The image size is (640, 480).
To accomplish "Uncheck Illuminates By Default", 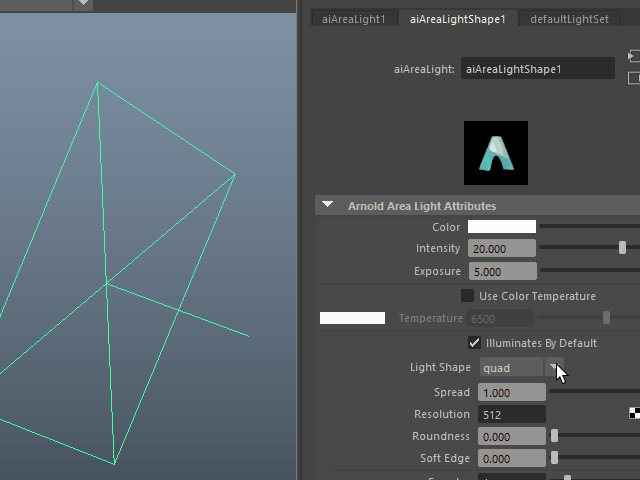I will (475, 343).
